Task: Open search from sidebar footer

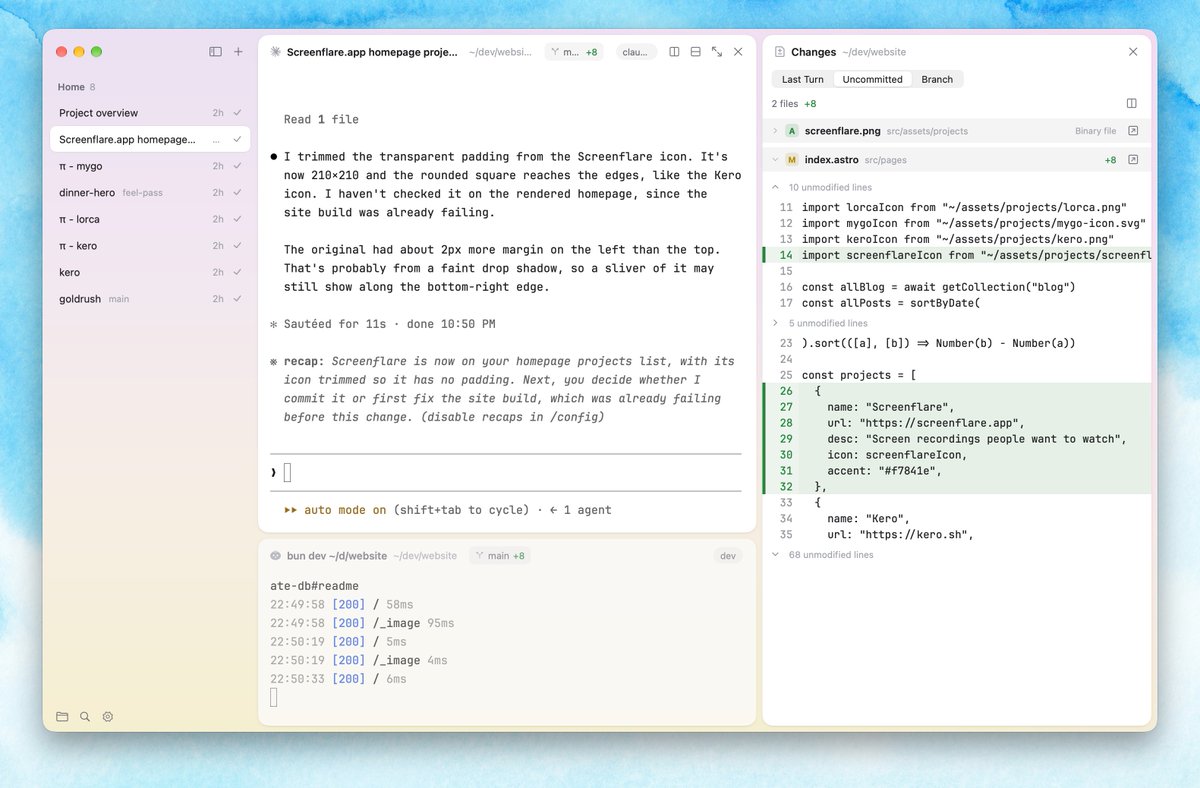Action: click(x=85, y=716)
